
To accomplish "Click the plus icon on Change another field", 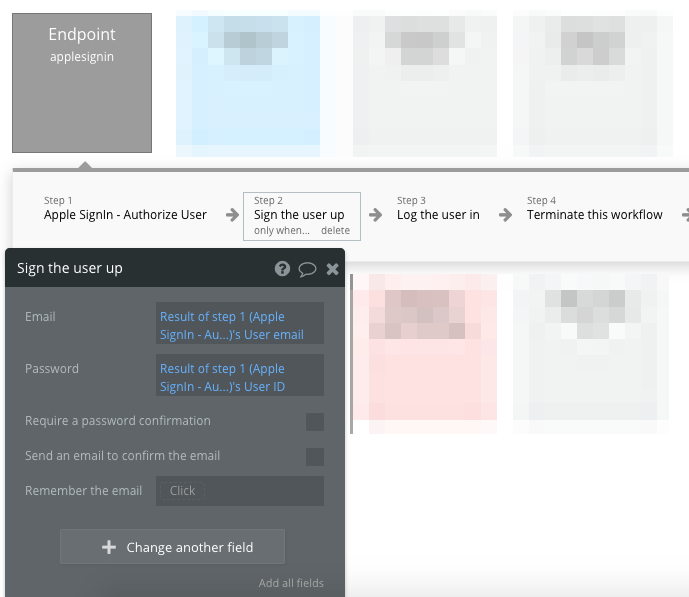I will click(109, 547).
